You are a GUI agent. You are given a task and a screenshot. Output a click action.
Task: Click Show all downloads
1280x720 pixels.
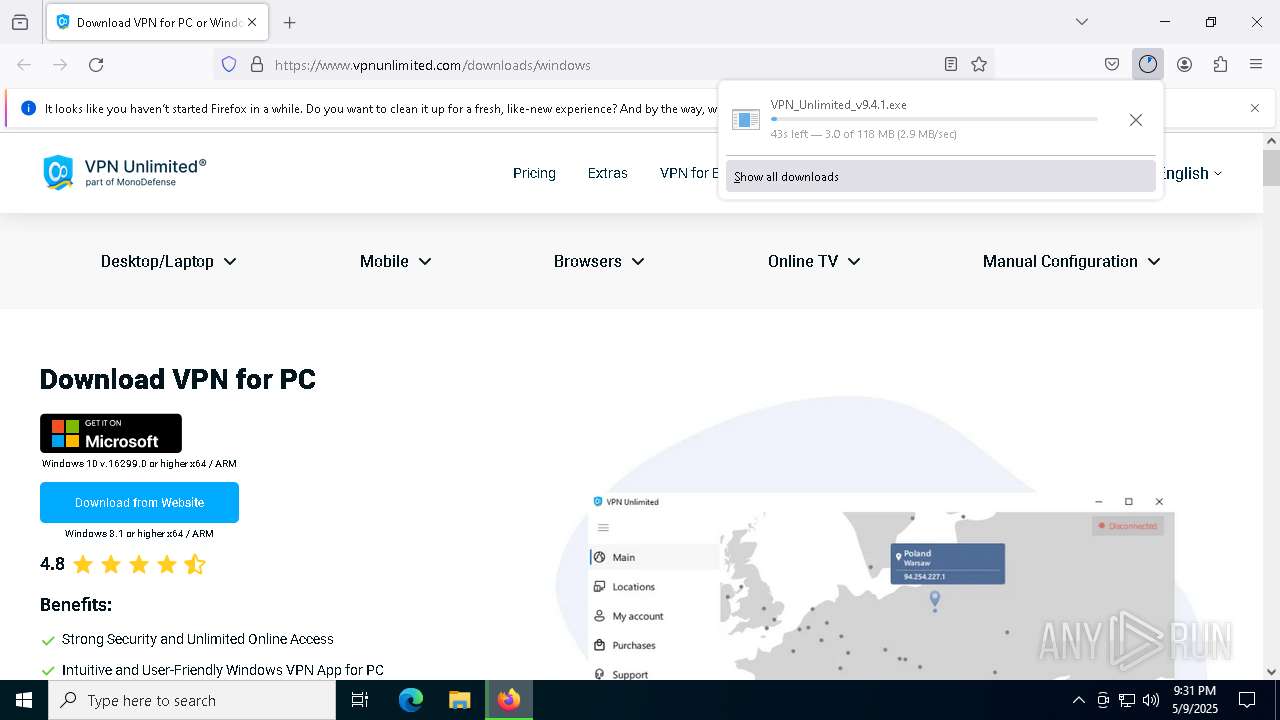click(941, 177)
